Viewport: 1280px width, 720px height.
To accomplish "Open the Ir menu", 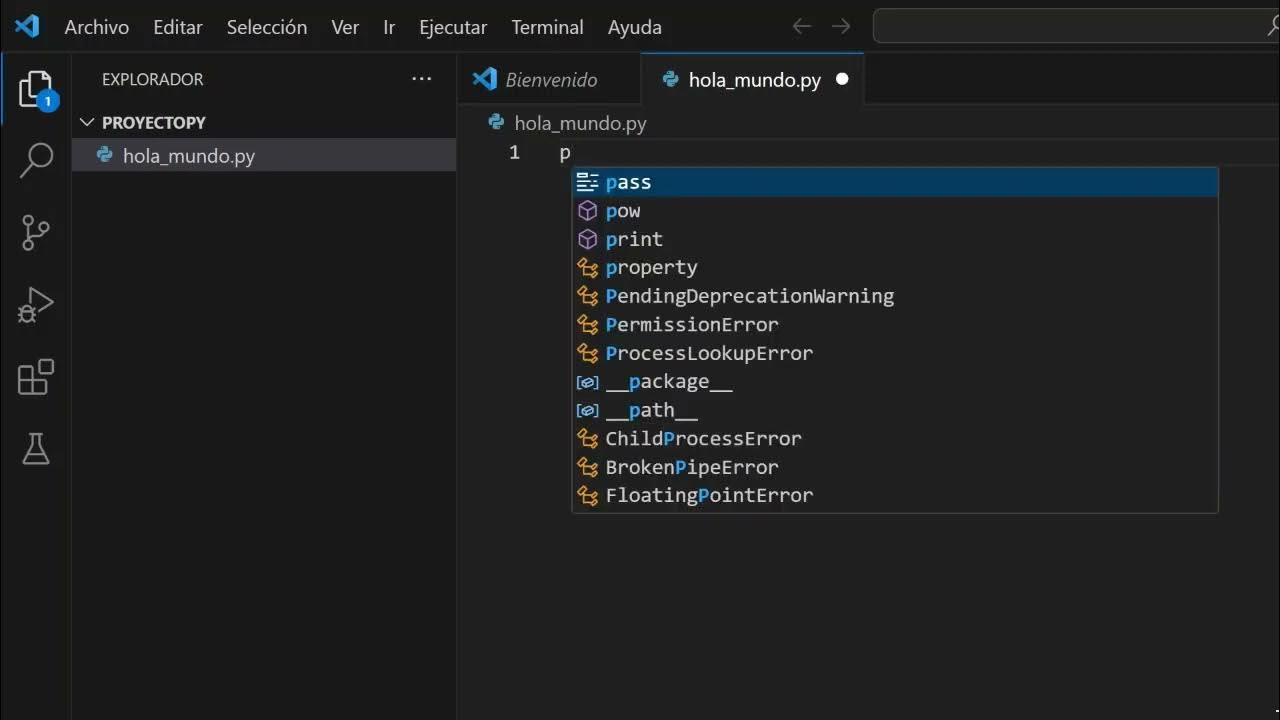I will [389, 27].
